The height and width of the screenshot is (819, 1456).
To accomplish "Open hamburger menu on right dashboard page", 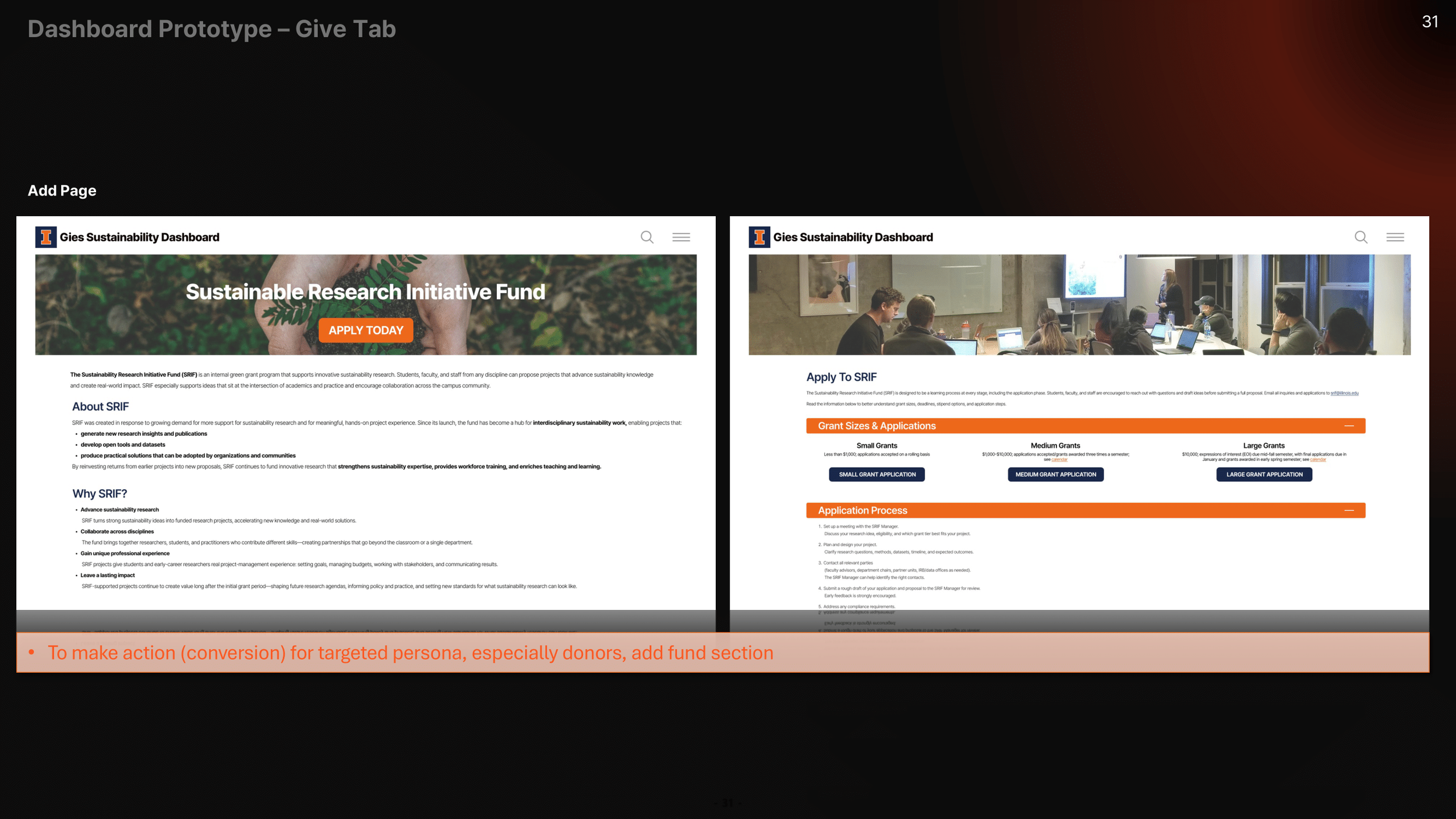I will point(1395,237).
